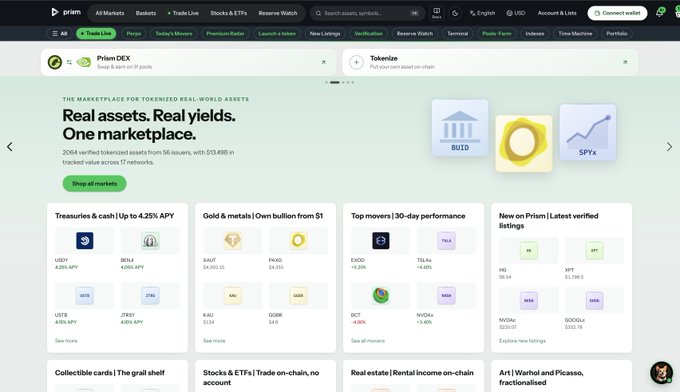Select the New Listings pill

click(325, 33)
